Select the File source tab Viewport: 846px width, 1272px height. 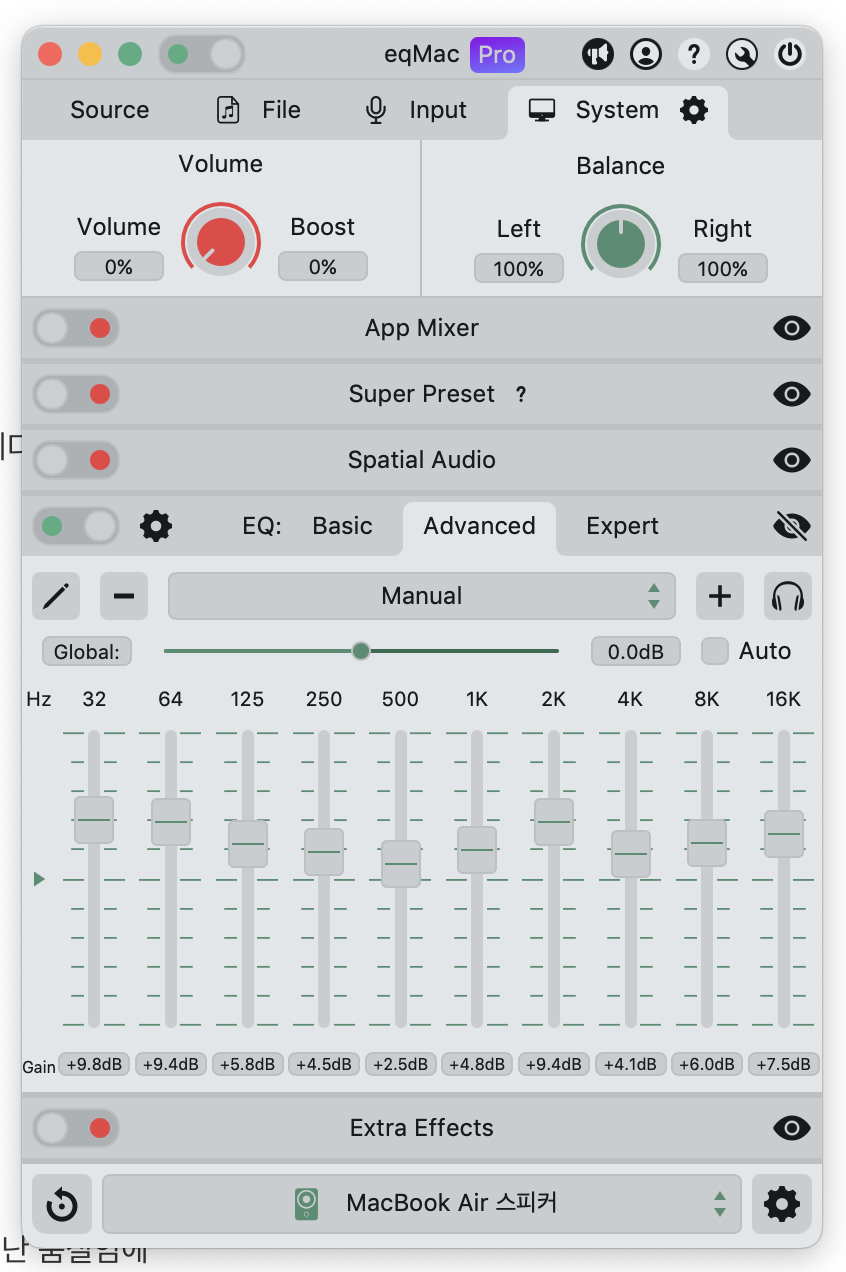pyautogui.click(x=258, y=110)
